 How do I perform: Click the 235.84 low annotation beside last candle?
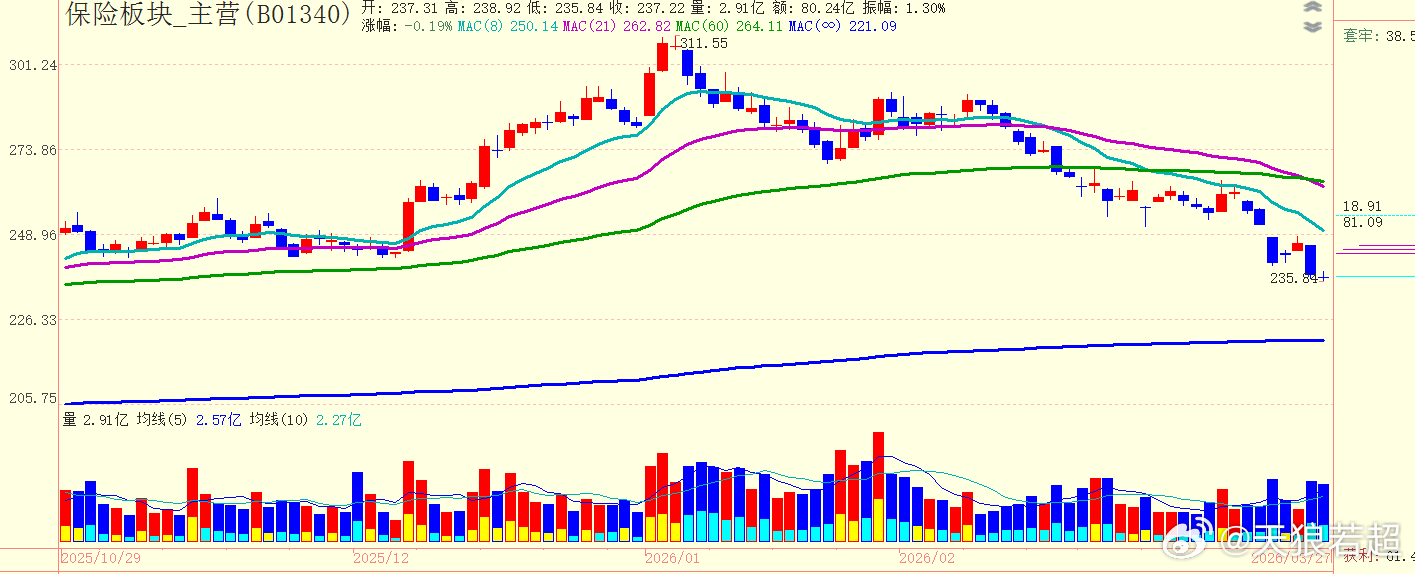point(1294,278)
